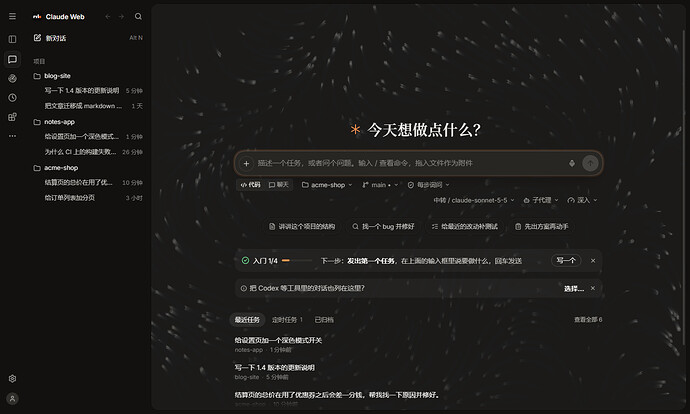Click the info icon on Codex banner

tap(243, 288)
